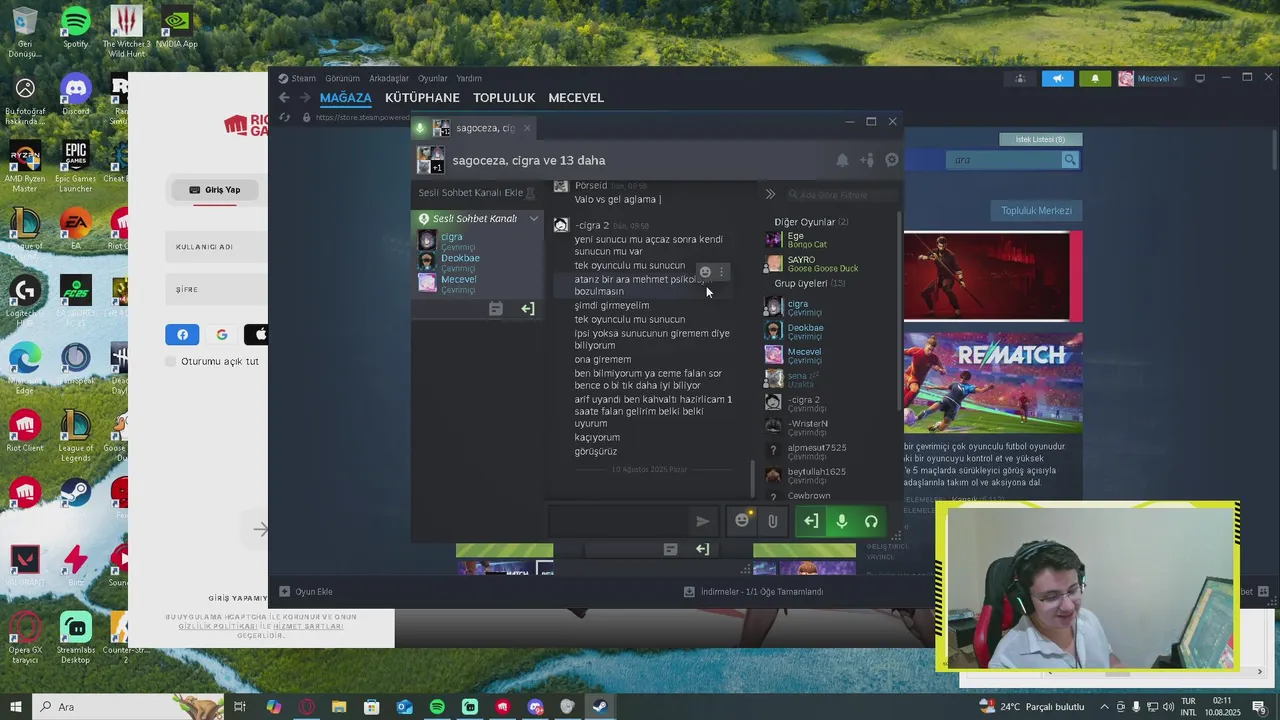Toggle chat notifications bell in group header
Screen dimensions: 1280x720
coord(842,160)
